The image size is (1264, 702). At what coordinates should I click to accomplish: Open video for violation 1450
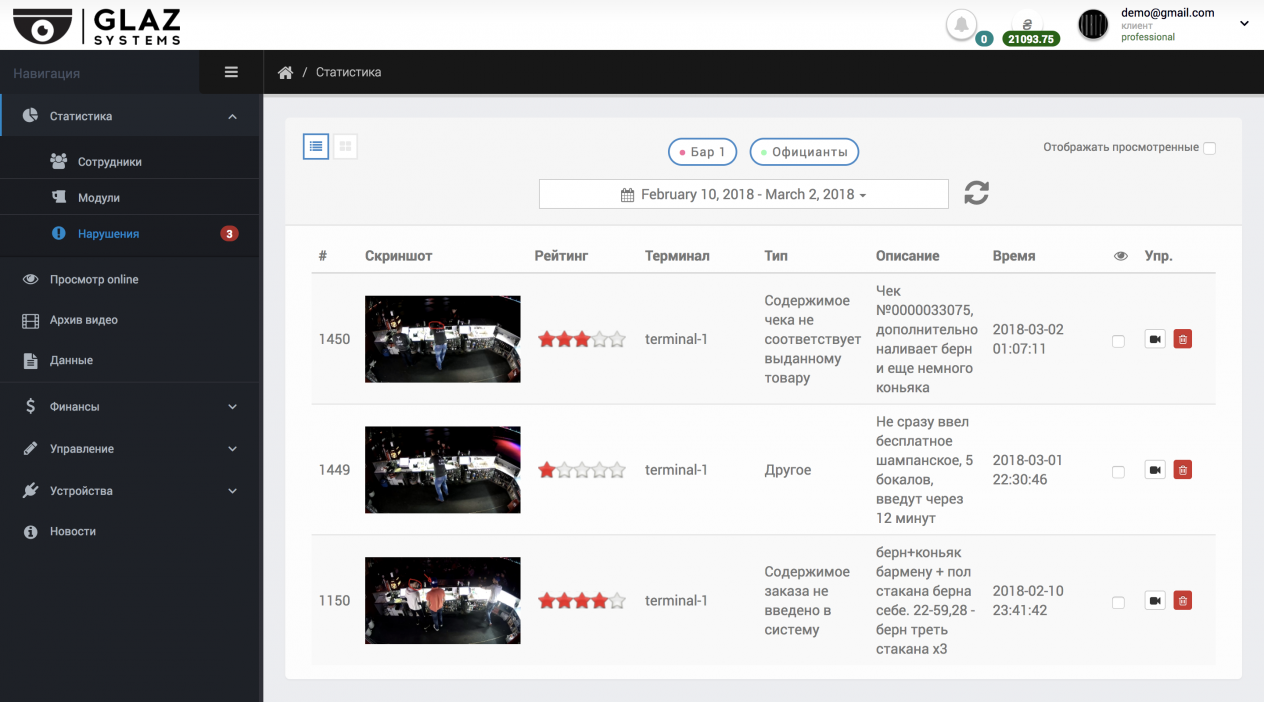tap(1155, 339)
